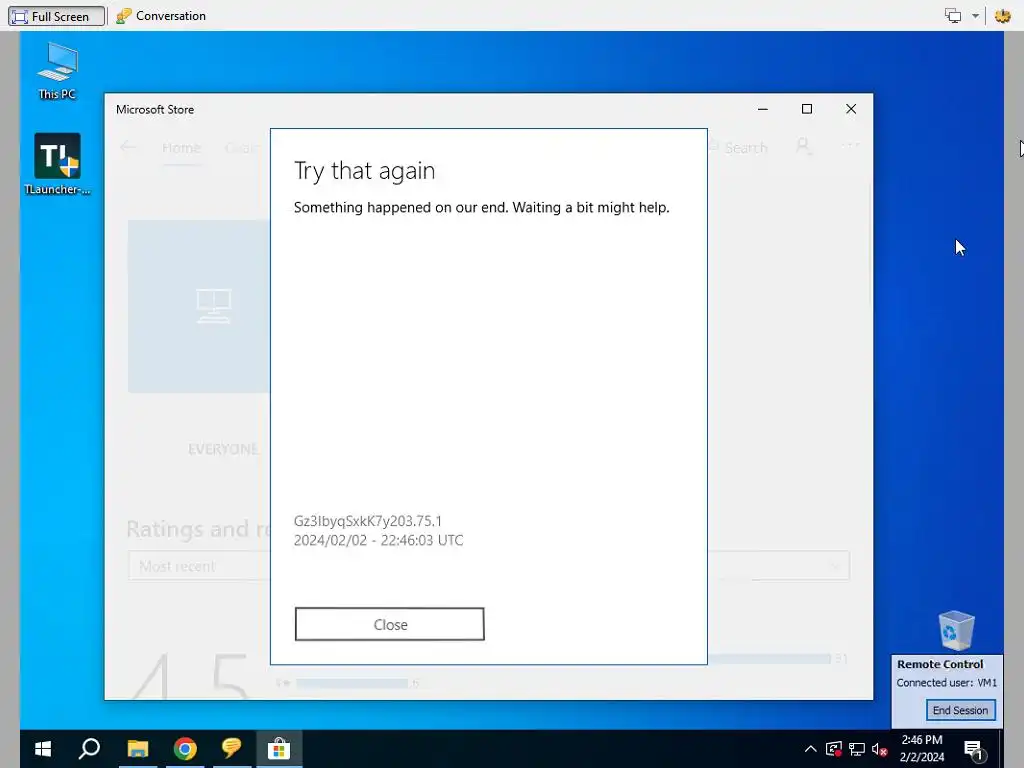Click the monitor selection icon in viewer toolbar
1024x768 pixels.
point(953,16)
